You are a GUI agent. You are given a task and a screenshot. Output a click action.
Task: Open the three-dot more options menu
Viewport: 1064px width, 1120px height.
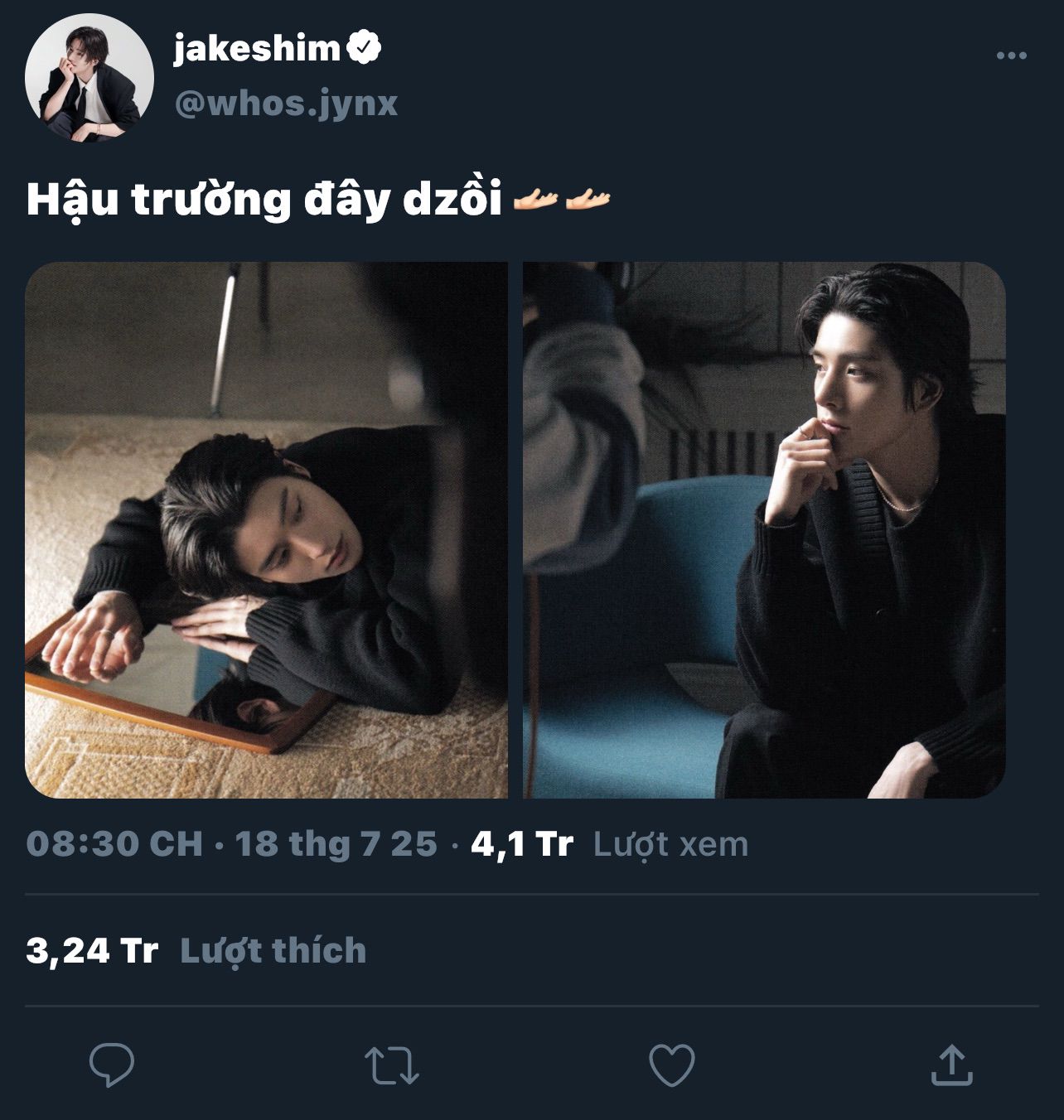pos(1011,56)
